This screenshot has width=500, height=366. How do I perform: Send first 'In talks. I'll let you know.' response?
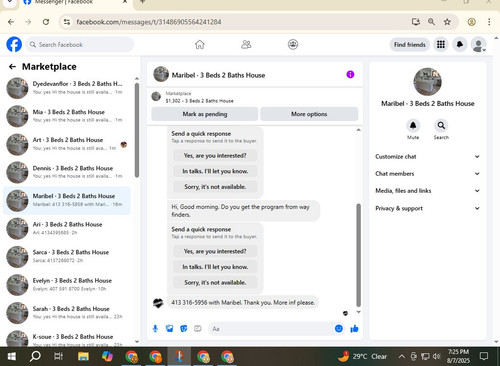(215, 171)
